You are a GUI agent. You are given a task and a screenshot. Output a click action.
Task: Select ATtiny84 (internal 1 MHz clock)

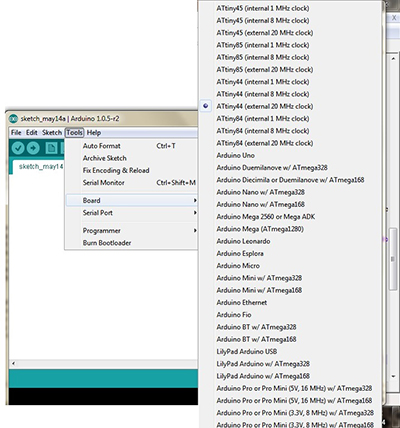pos(263,119)
